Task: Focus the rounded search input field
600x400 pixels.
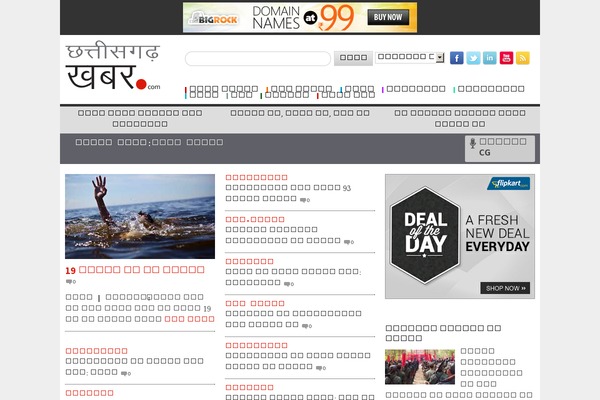Action: point(258,59)
